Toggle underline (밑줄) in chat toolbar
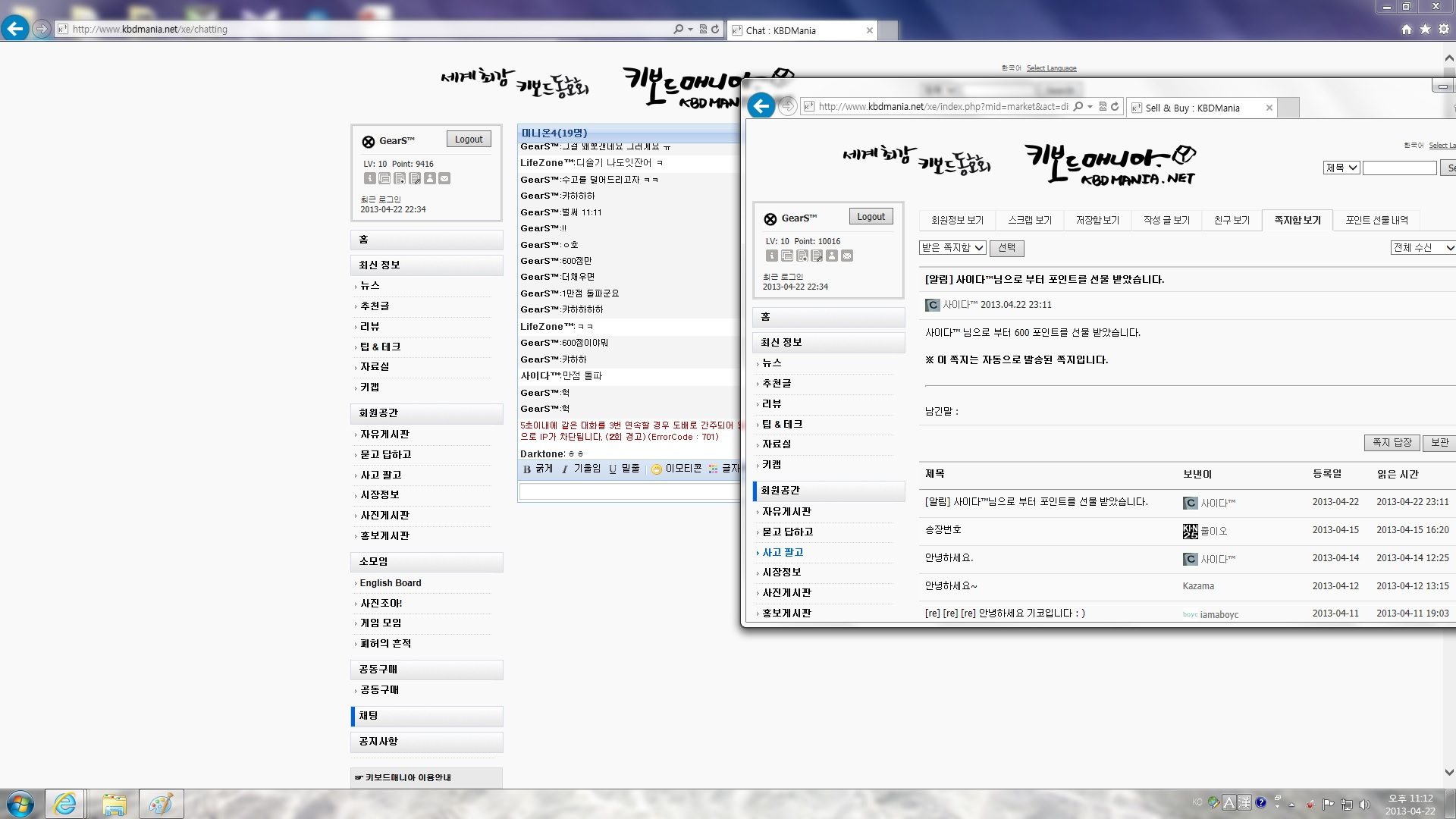This screenshot has height=819, width=1456. pyautogui.click(x=624, y=469)
